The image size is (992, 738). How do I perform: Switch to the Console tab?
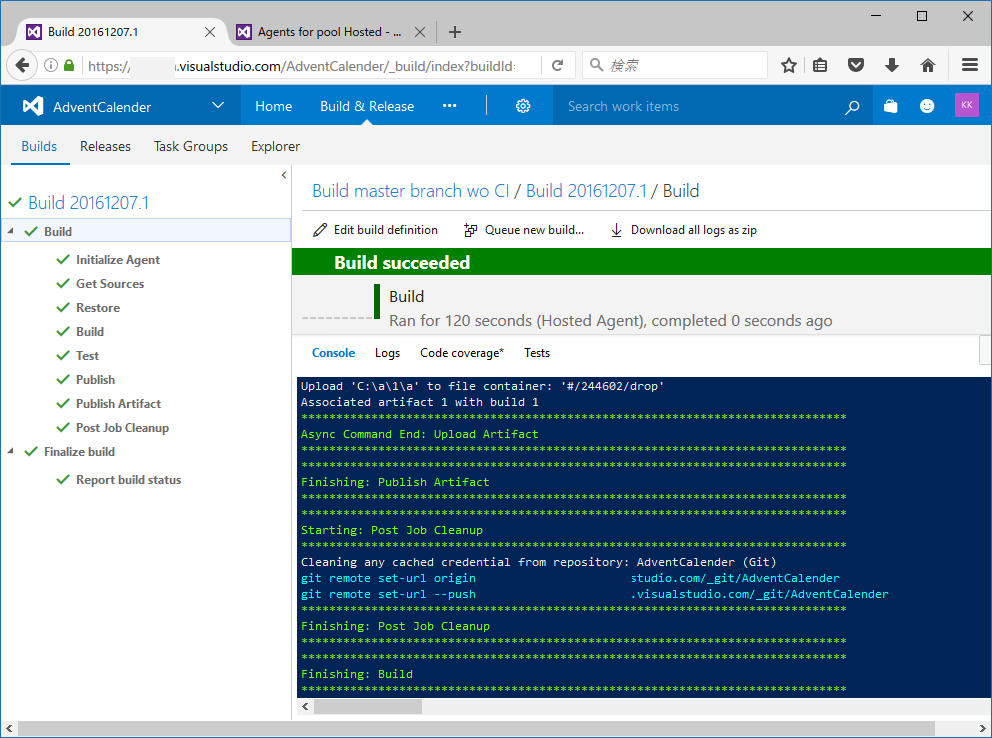[x=333, y=353]
